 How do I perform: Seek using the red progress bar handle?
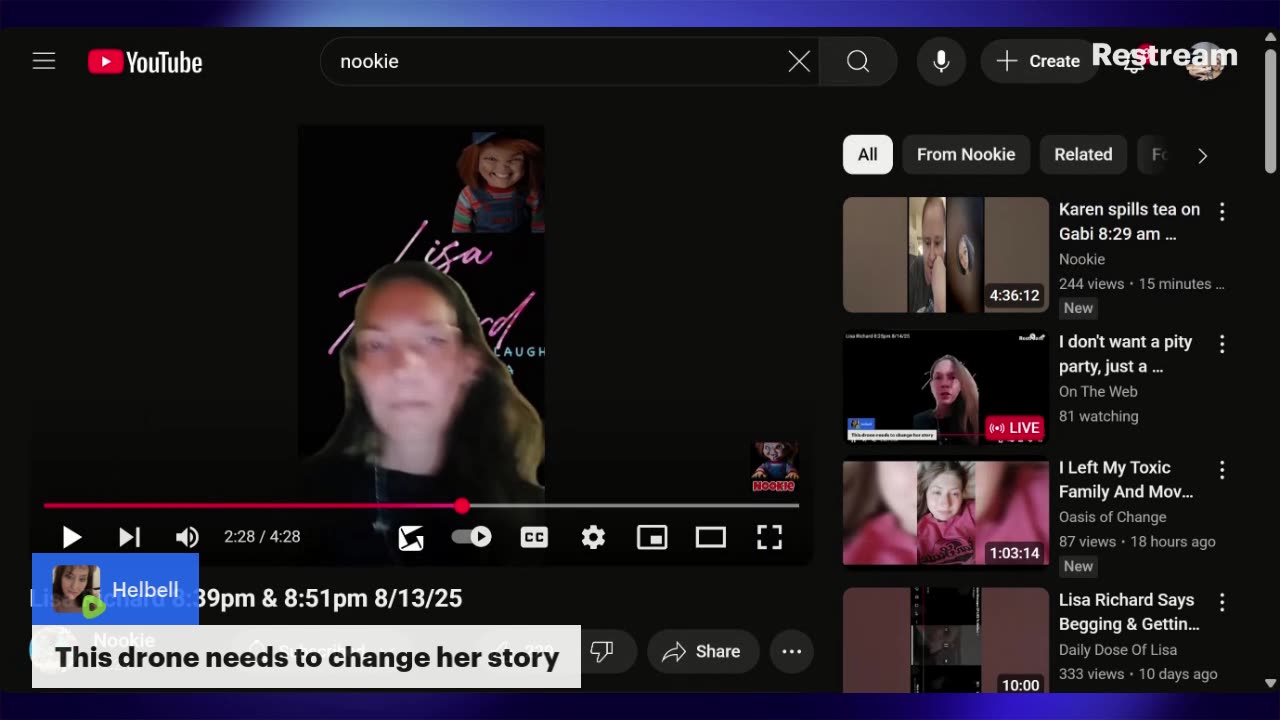[x=462, y=506]
